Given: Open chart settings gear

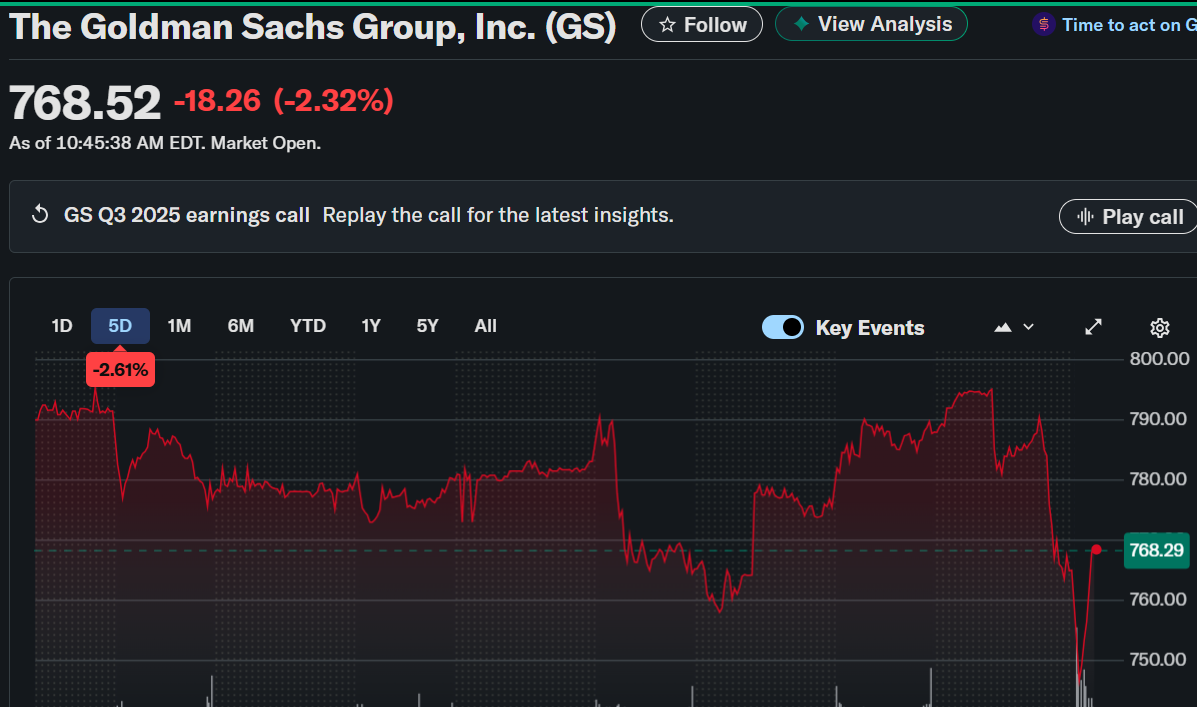Looking at the screenshot, I should (1160, 327).
